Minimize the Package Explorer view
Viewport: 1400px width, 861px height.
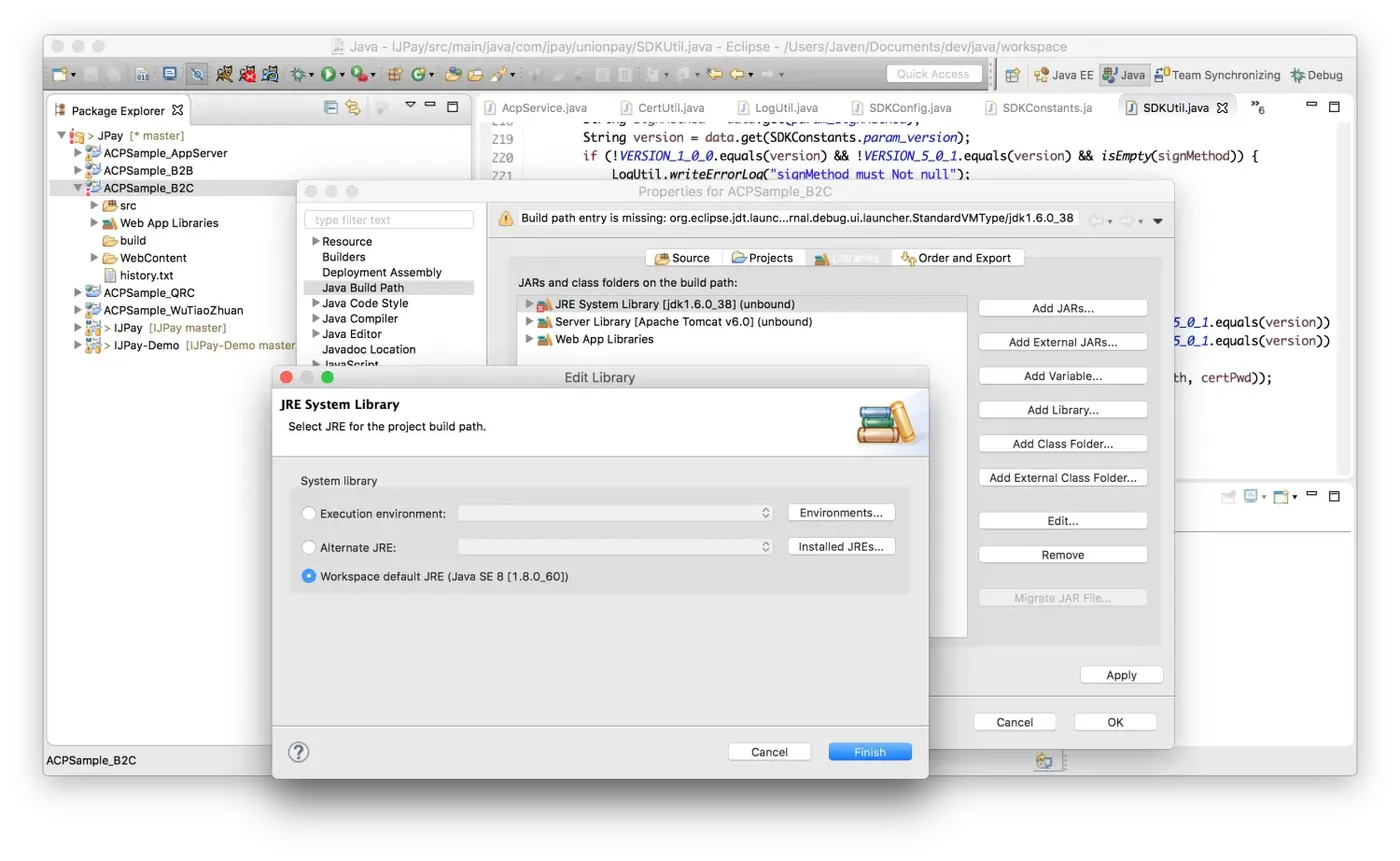coord(431,104)
